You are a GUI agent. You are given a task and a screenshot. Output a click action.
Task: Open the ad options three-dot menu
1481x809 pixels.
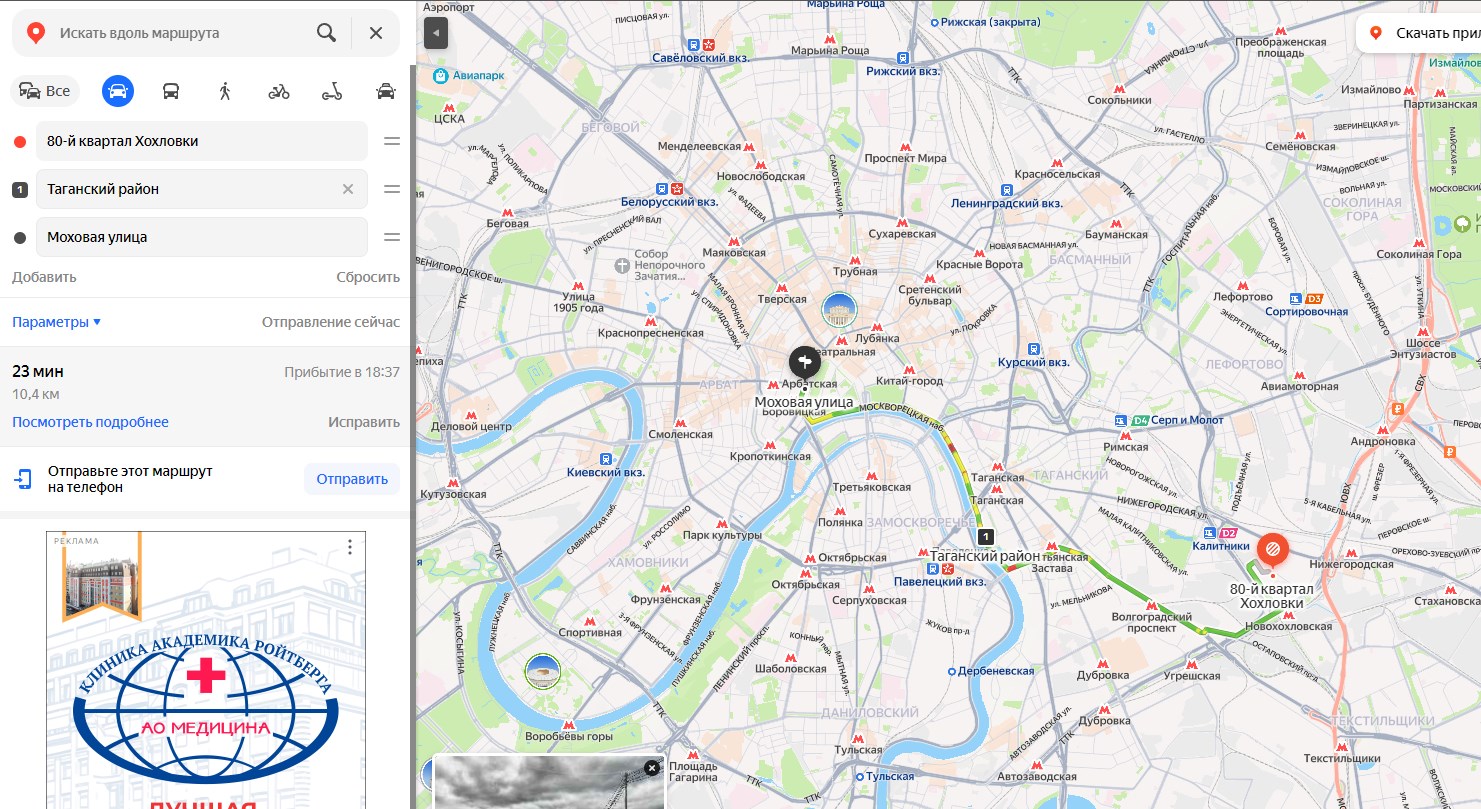pos(350,547)
